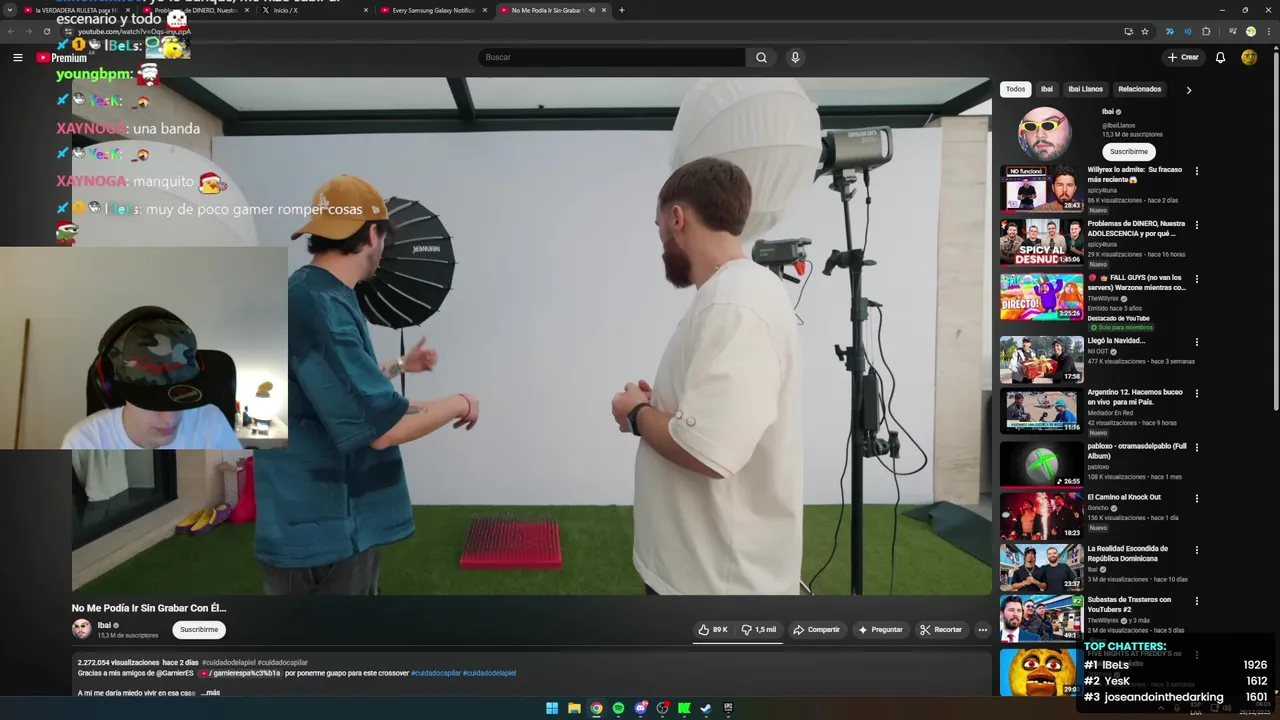Focus the Buscar search field

pyautogui.click(x=612, y=57)
